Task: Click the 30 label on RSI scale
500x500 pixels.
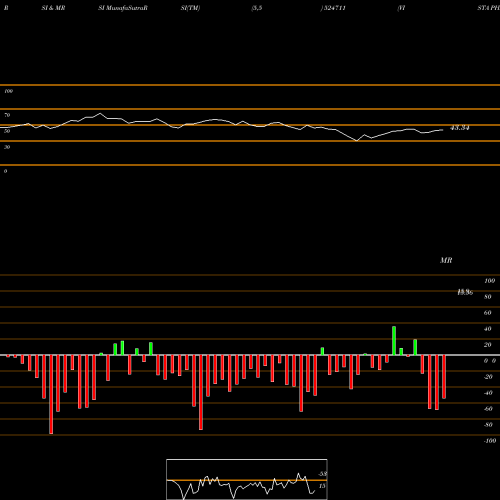Action: (x=7, y=147)
